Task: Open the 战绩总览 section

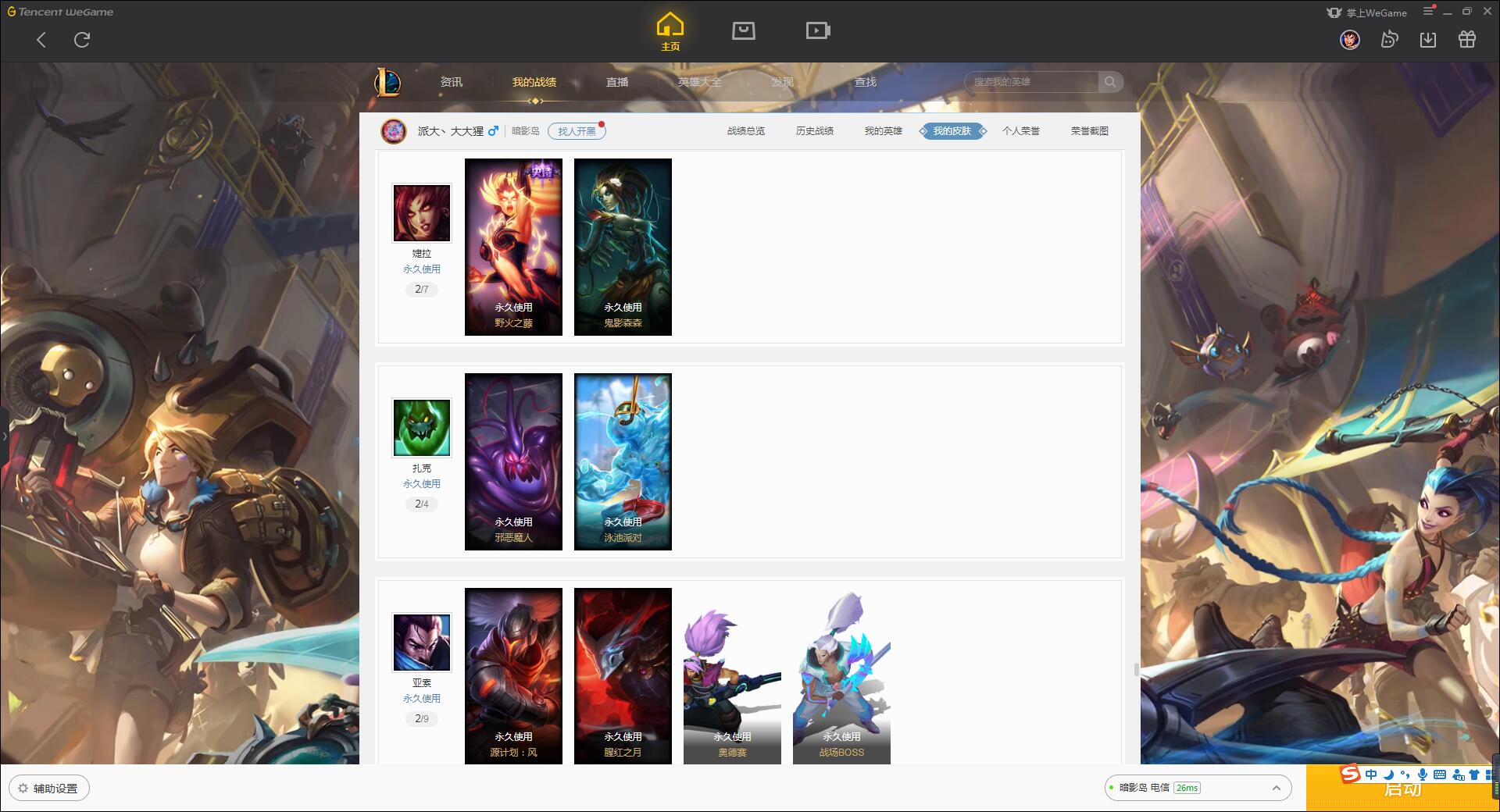Action: [x=746, y=131]
